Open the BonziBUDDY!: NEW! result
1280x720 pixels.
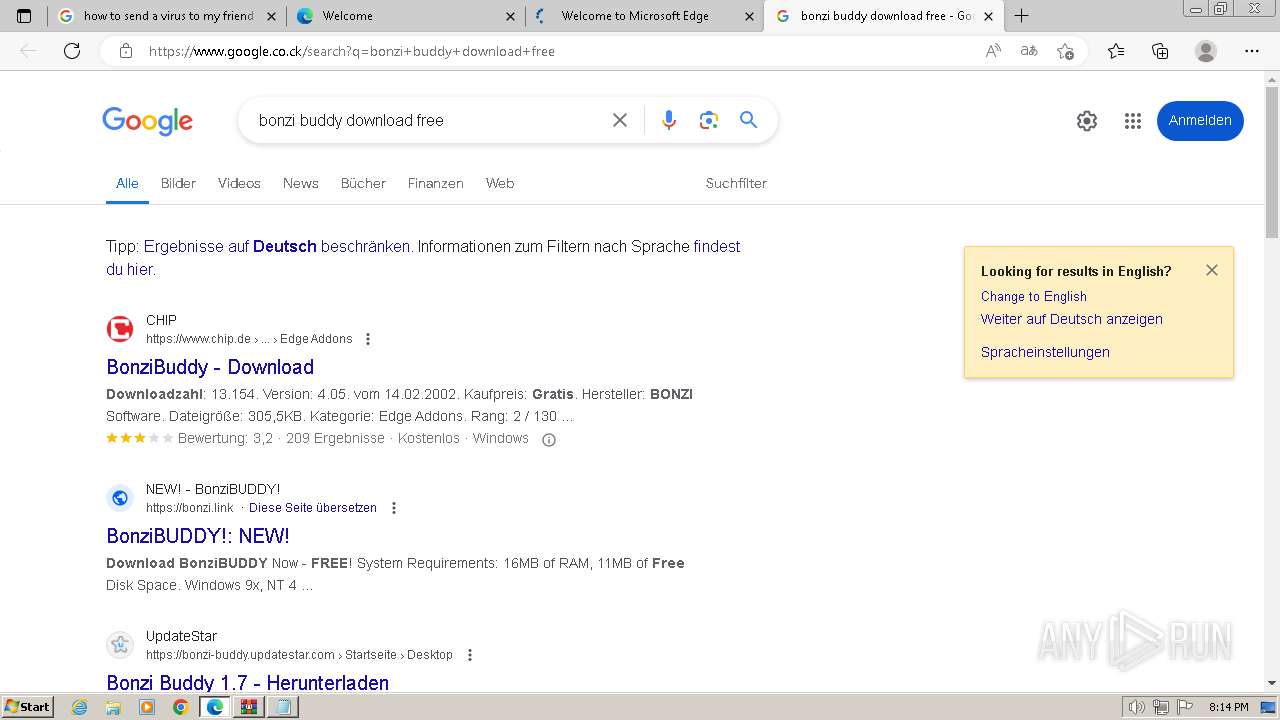click(198, 536)
